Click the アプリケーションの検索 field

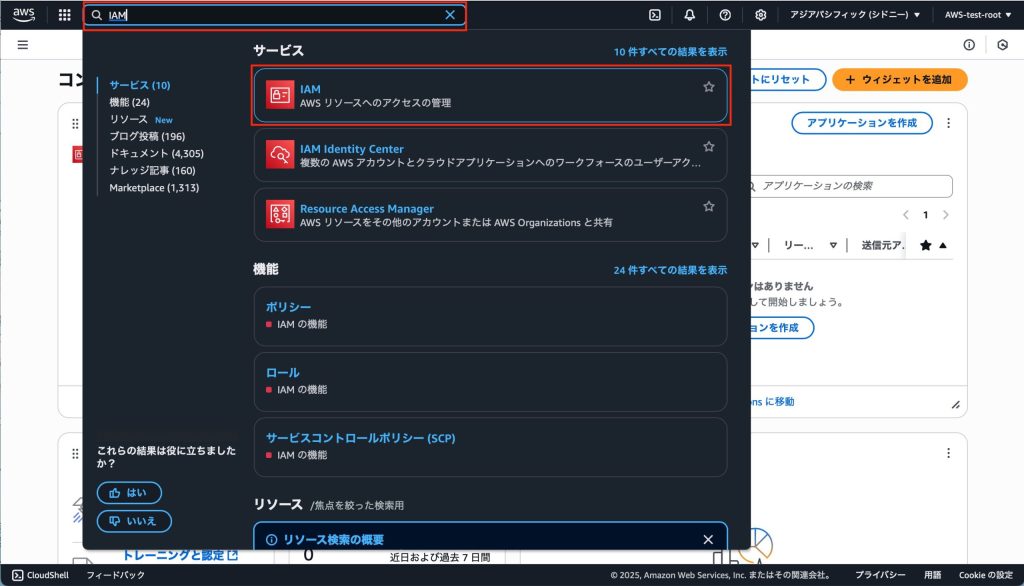[x=850, y=186]
